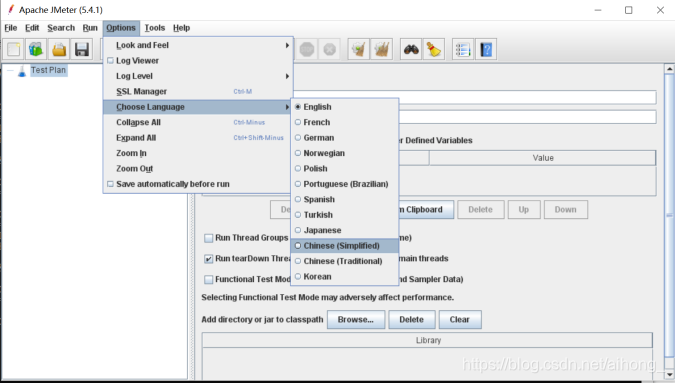The height and width of the screenshot is (383, 675).
Task: Click the Reset Search broom icon
Action: (x=434, y=49)
